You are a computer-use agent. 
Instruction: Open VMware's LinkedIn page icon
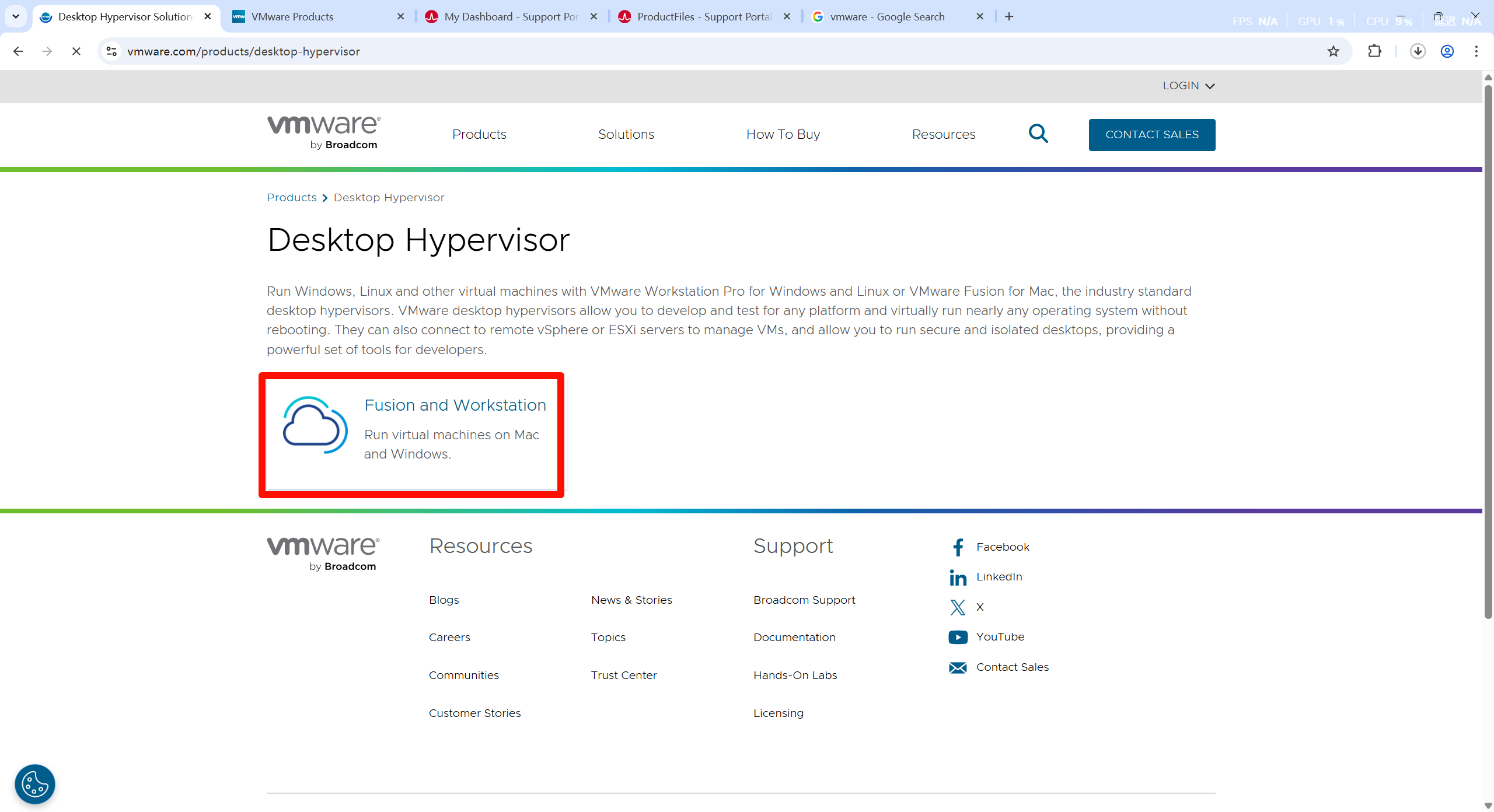point(958,577)
